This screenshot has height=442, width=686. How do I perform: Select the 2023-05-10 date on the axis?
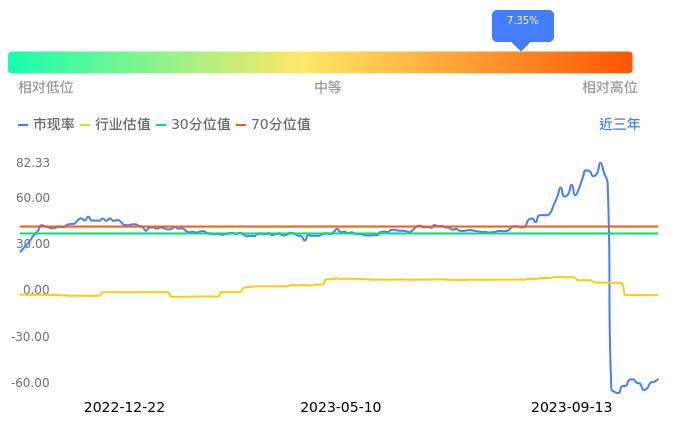coord(340,407)
